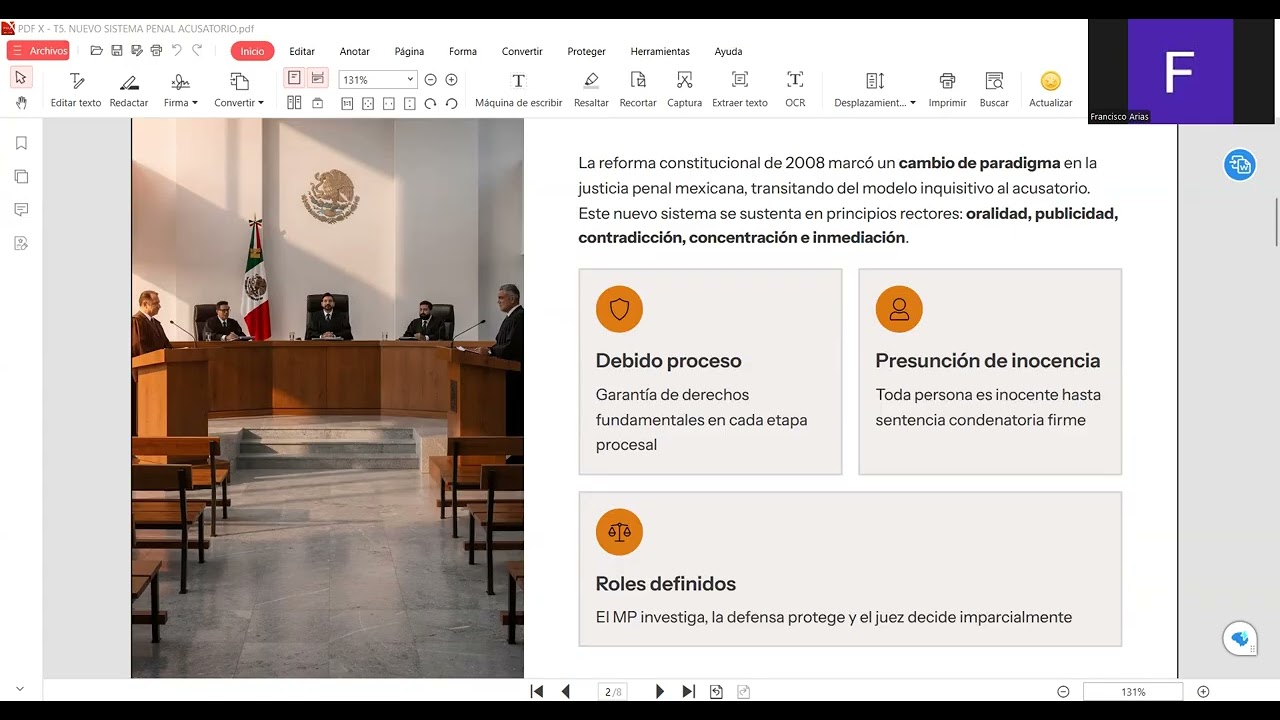Go to last page
Viewport: 1280px width, 720px height.
pyautogui.click(x=688, y=691)
